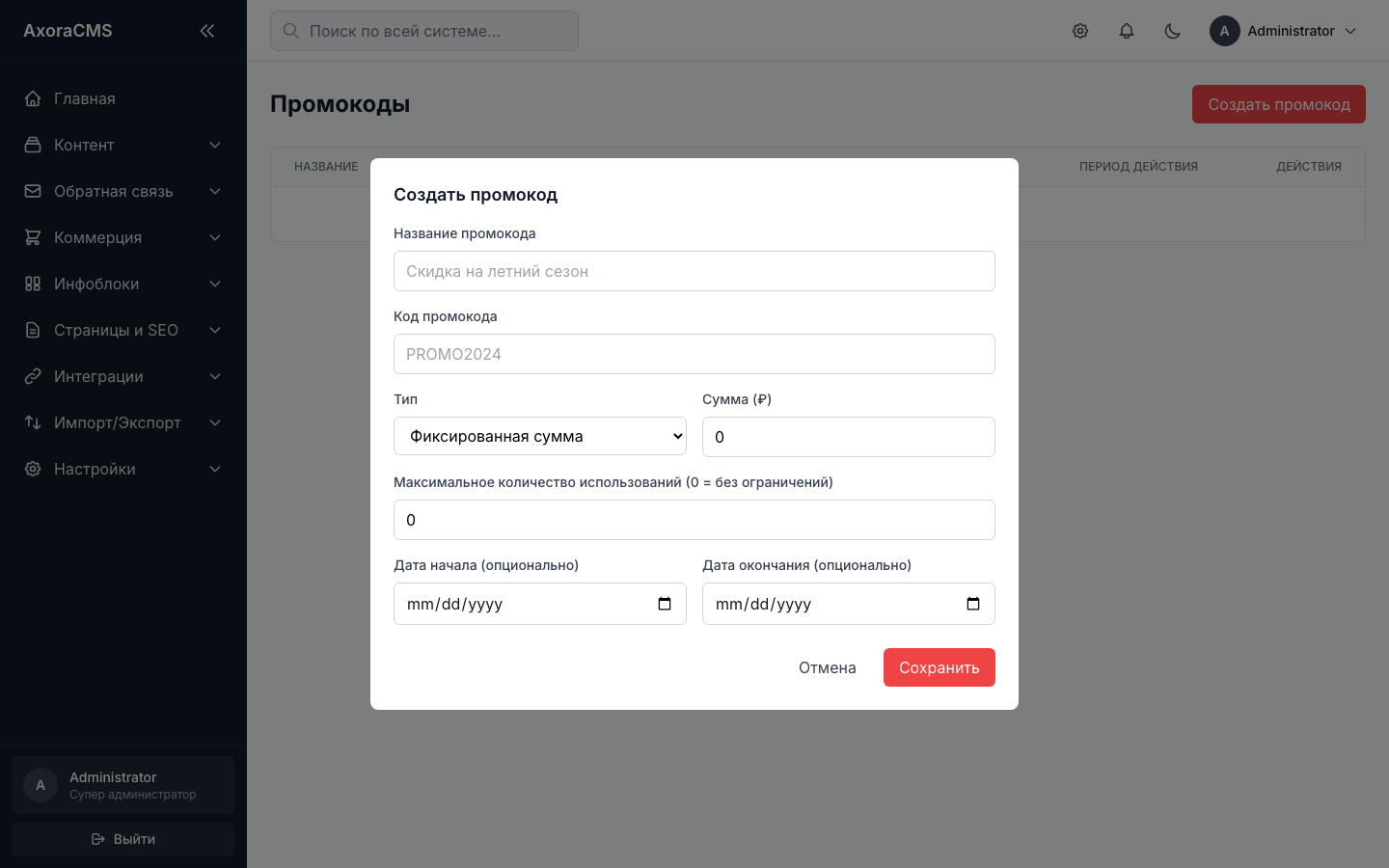Expand the Настройки menu chevron

(x=215, y=469)
